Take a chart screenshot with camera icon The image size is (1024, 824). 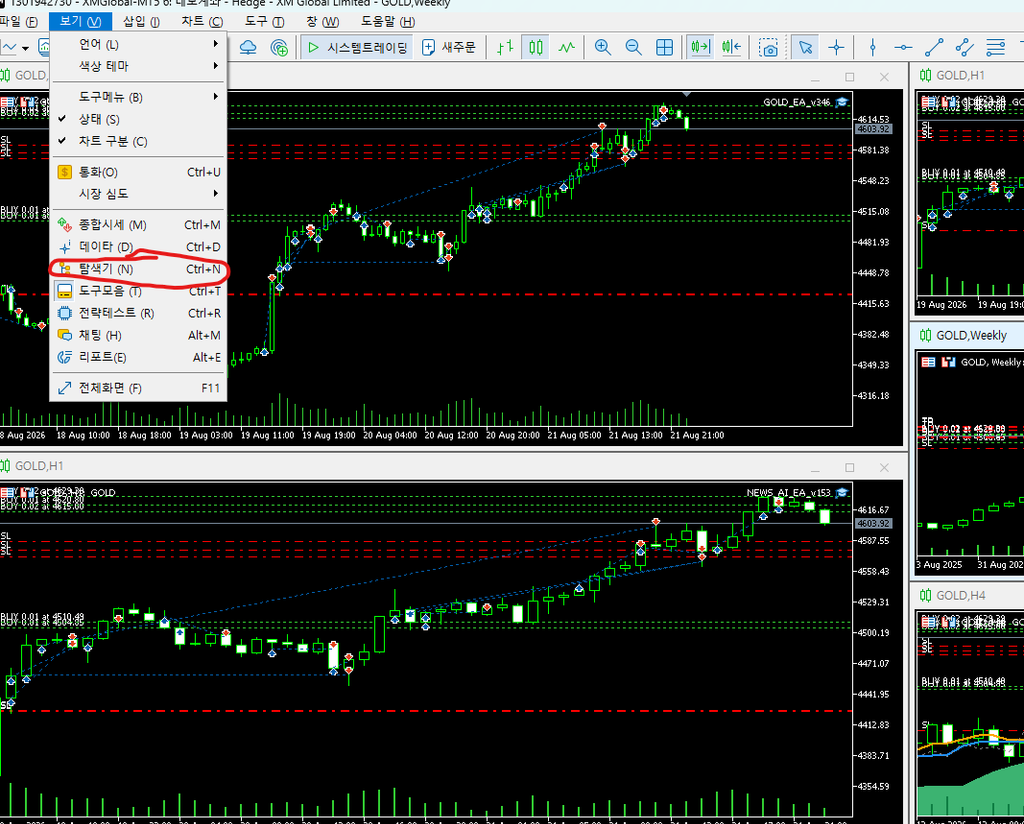tap(768, 47)
